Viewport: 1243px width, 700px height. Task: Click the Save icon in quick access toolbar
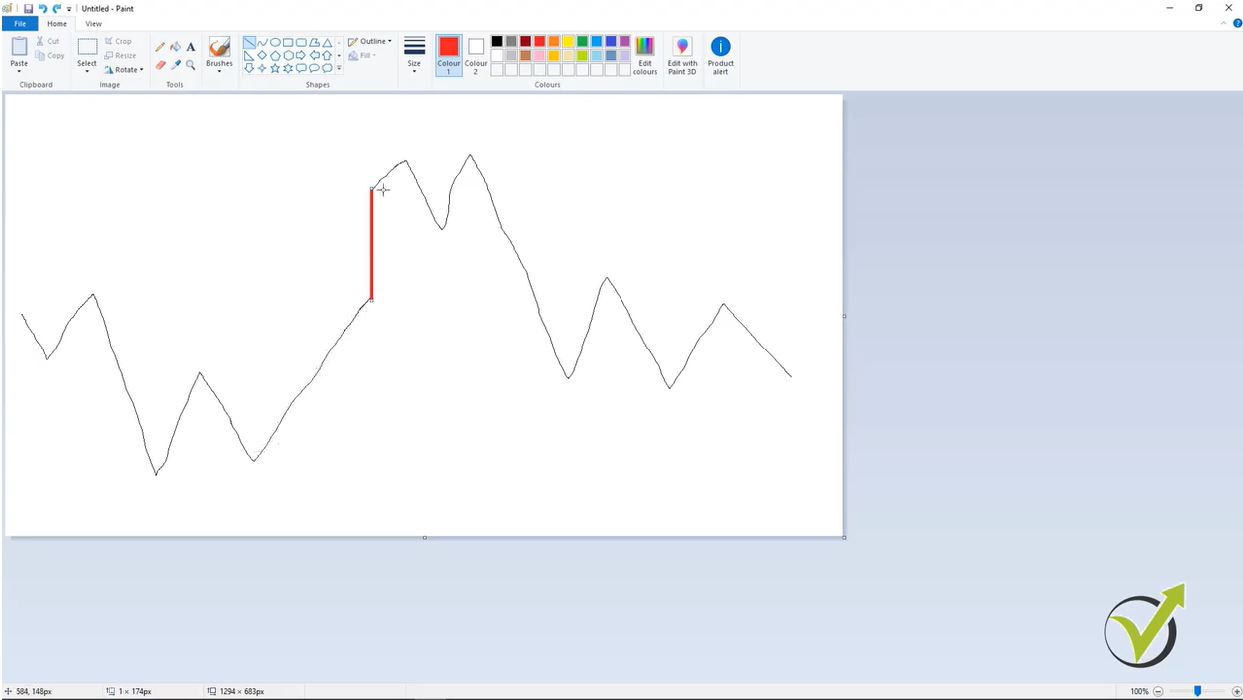[28, 8]
